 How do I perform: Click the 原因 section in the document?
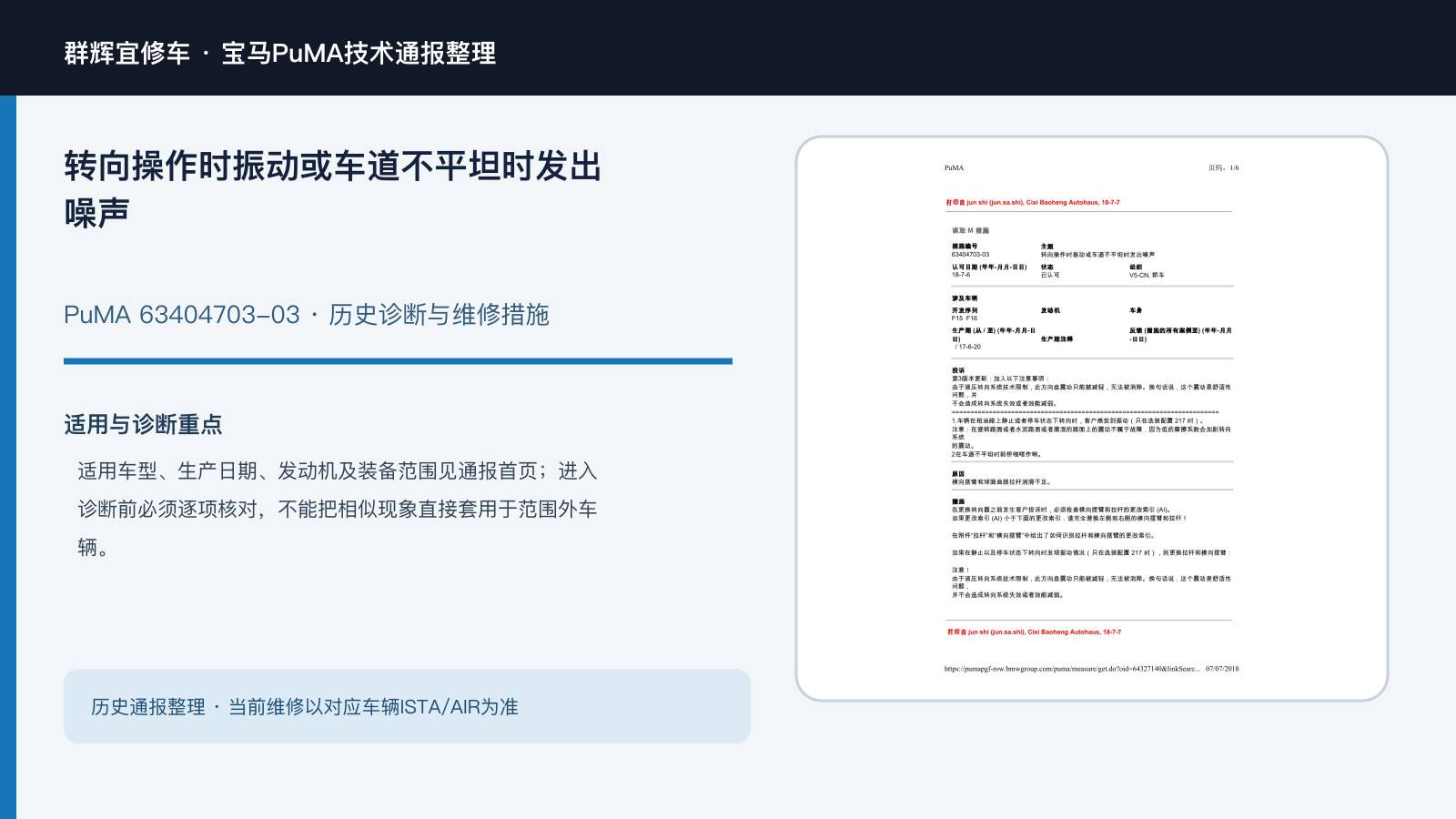pos(1001,478)
